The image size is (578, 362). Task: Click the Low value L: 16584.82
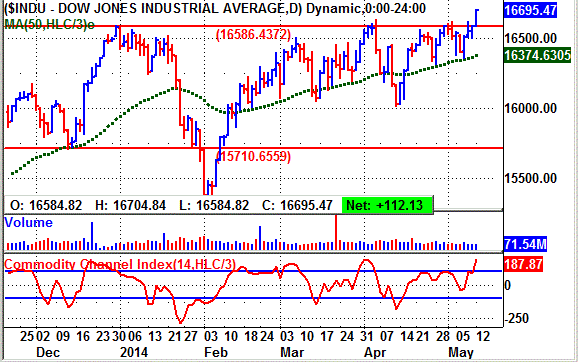214,205
